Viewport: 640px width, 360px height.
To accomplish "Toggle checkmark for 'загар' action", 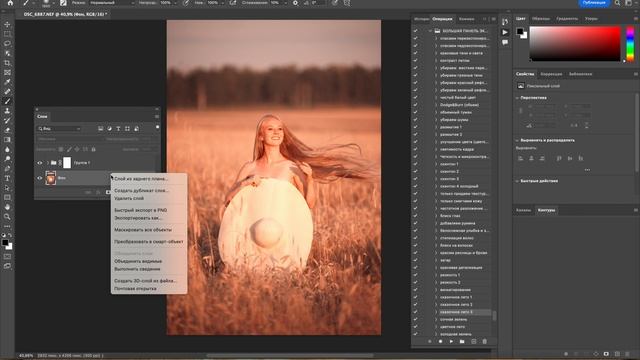I will coord(416,260).
